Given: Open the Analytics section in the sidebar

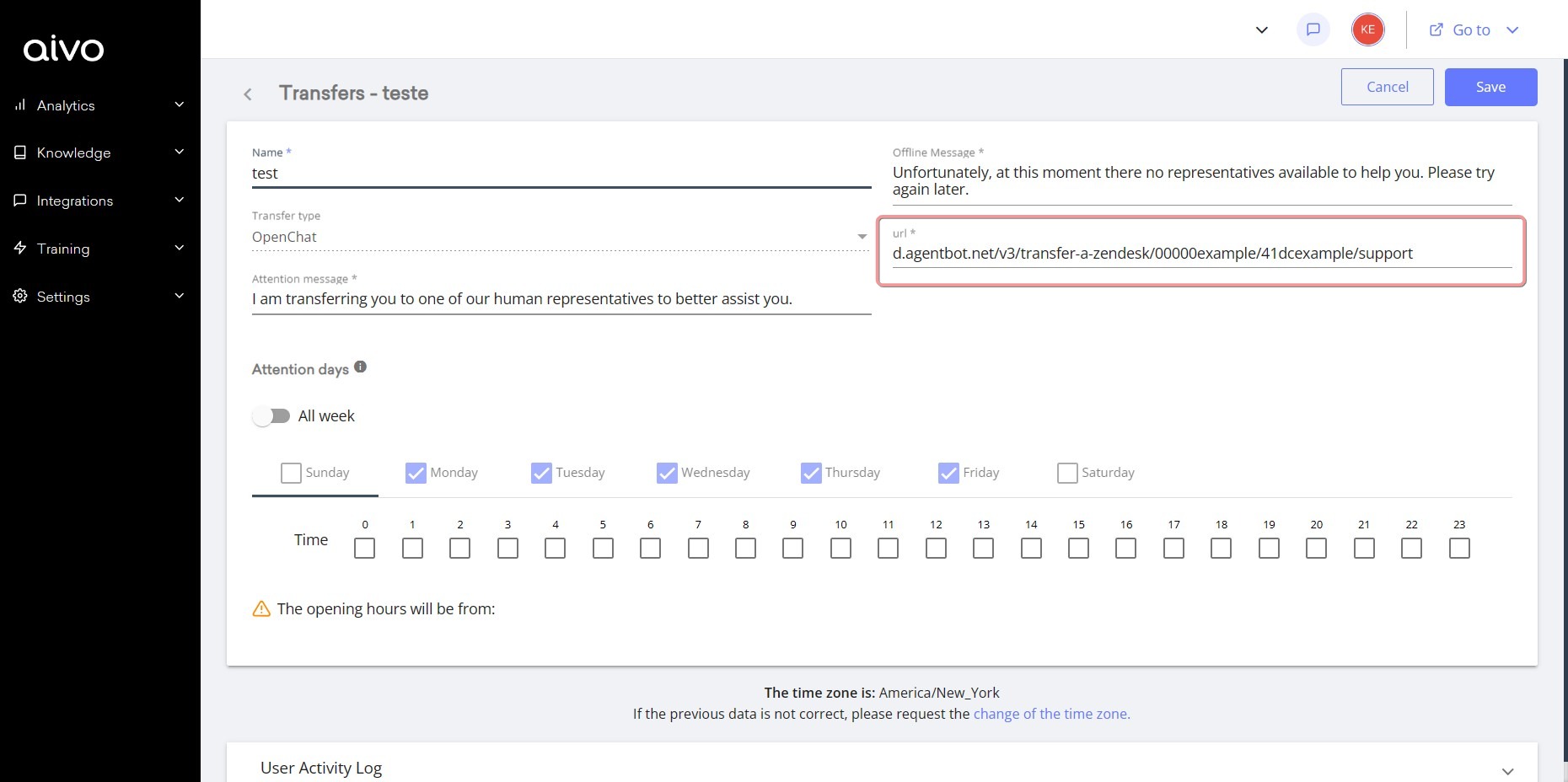Looking at the screenshot, I should (66, 104).
